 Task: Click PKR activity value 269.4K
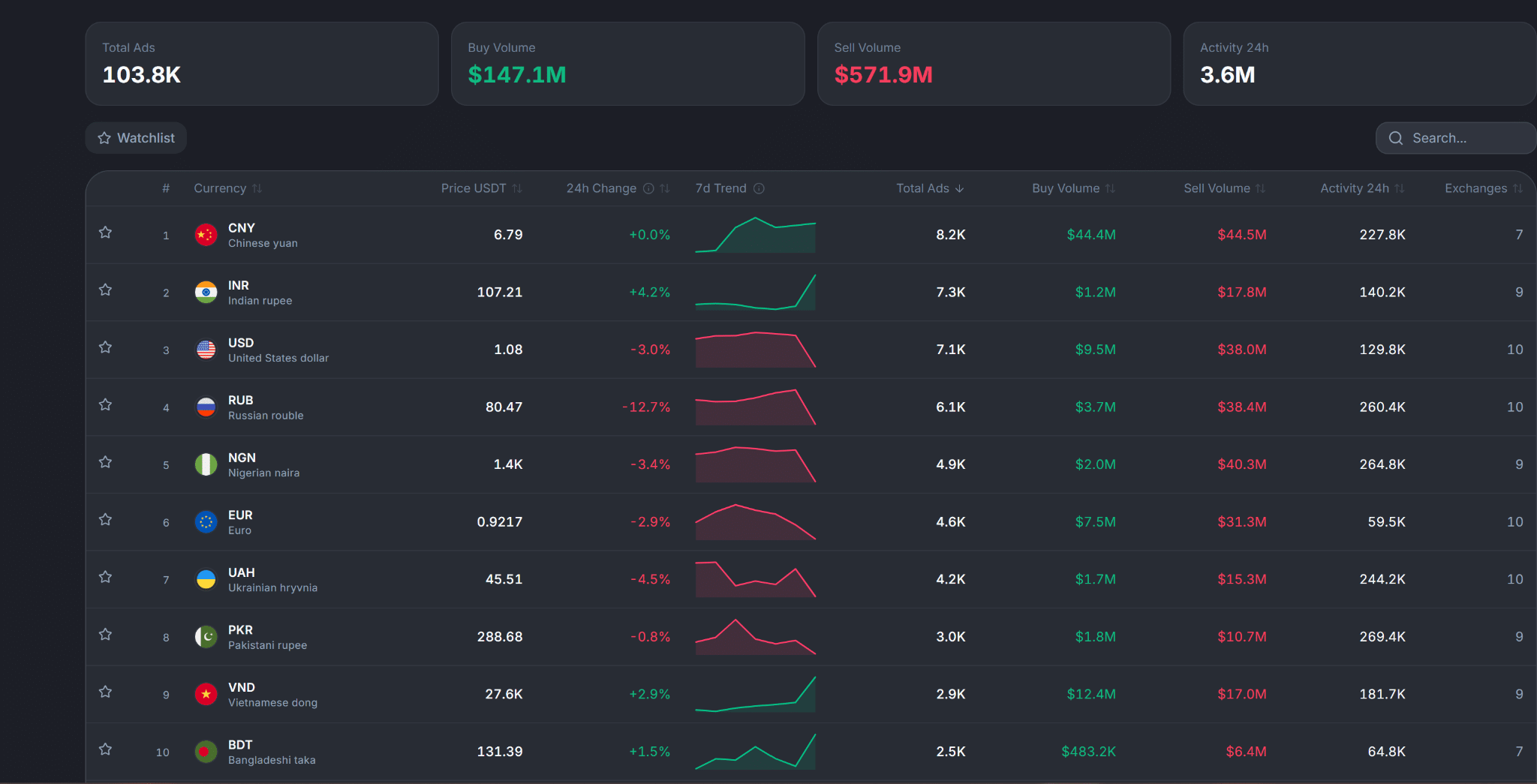pos(1382,637)
